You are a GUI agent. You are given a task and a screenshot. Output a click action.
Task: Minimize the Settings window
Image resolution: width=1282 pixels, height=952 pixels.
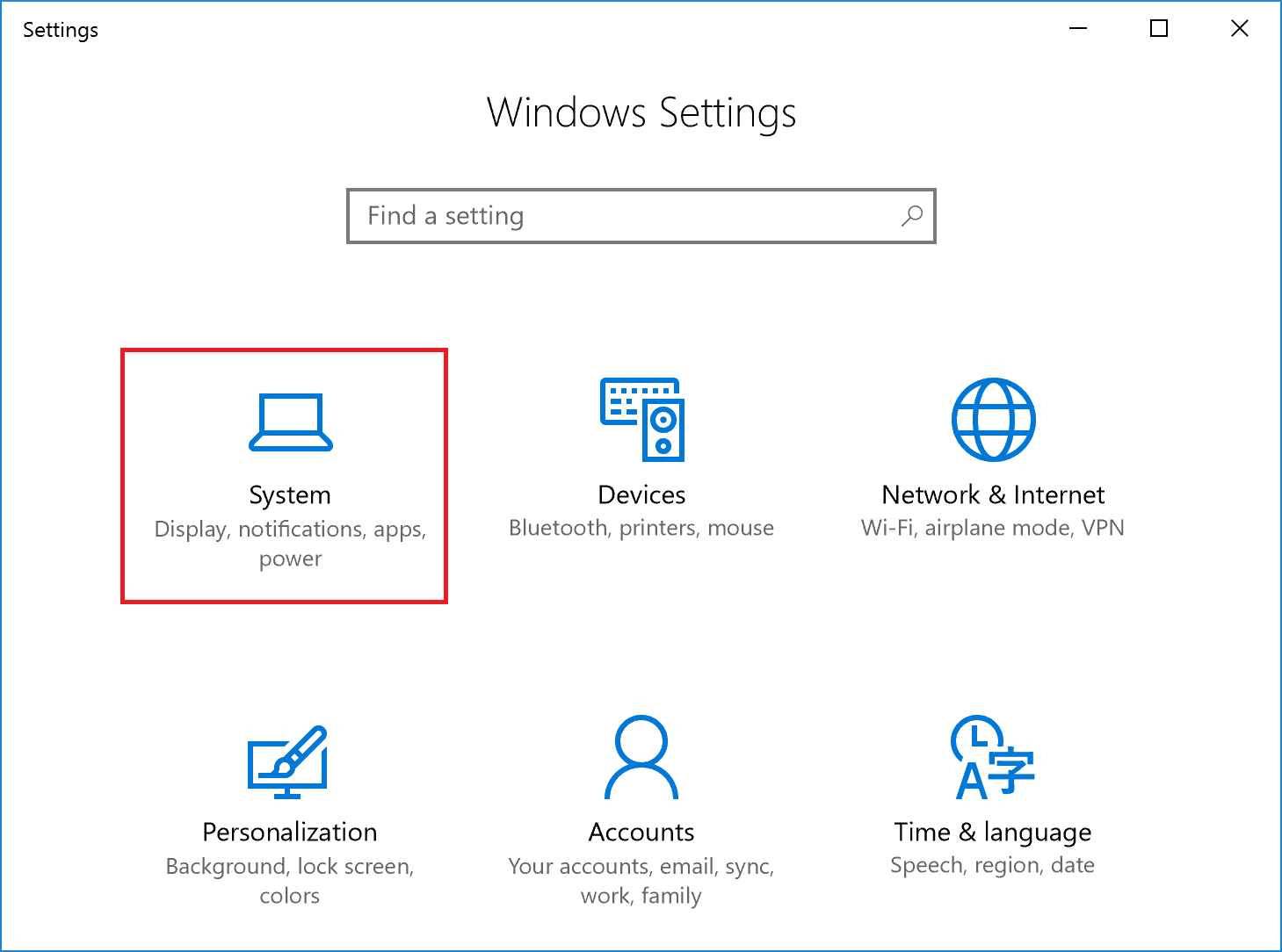pyautogui.click(x=1078, y=29)
